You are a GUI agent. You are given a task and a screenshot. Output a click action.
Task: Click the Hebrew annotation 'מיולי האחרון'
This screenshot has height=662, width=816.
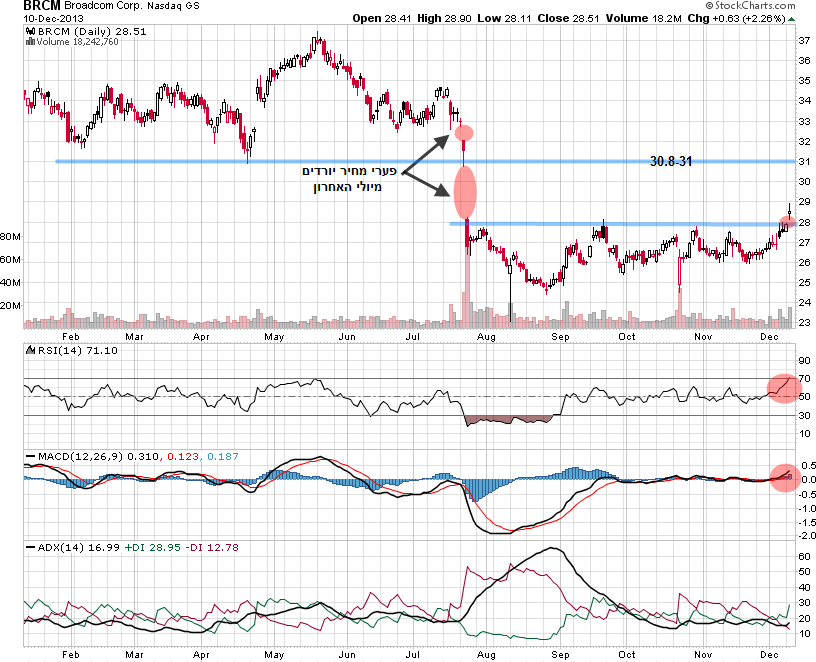coord(347,187)
